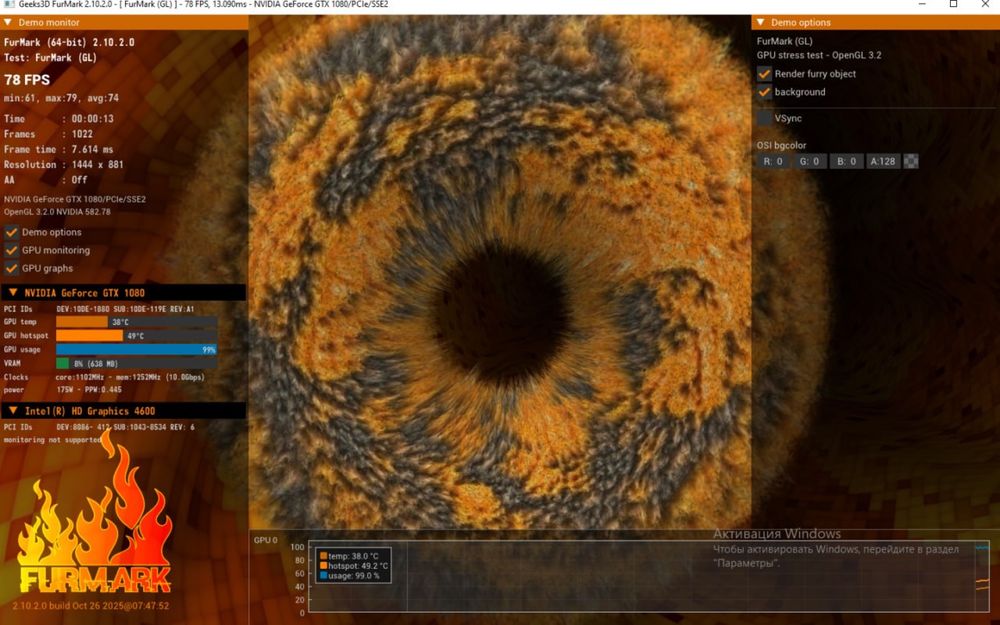
Task: Open the OSI bgcolor color swatch
Action: click(911, 161)
